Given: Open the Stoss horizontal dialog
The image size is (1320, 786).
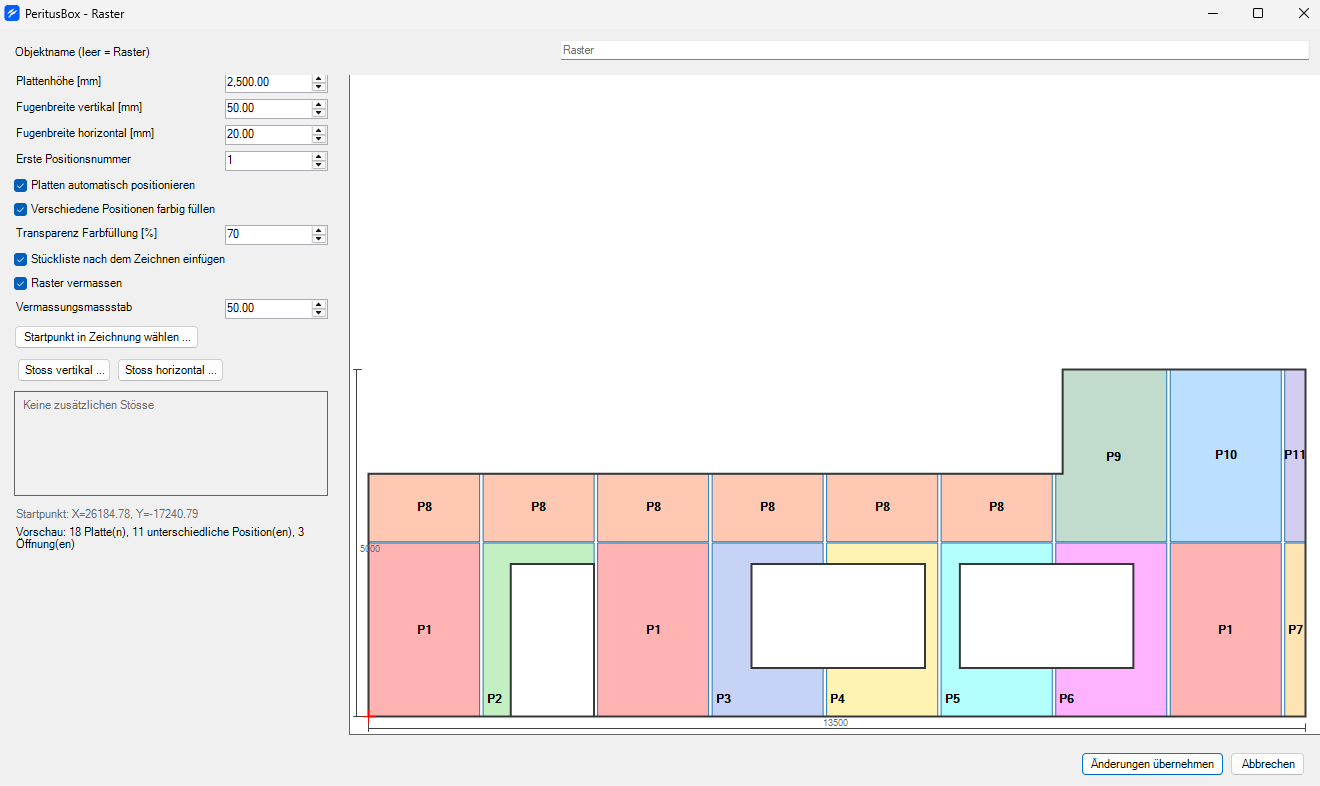Looking at the screenshot, I should pyautogui.click(x=171, y=370).
